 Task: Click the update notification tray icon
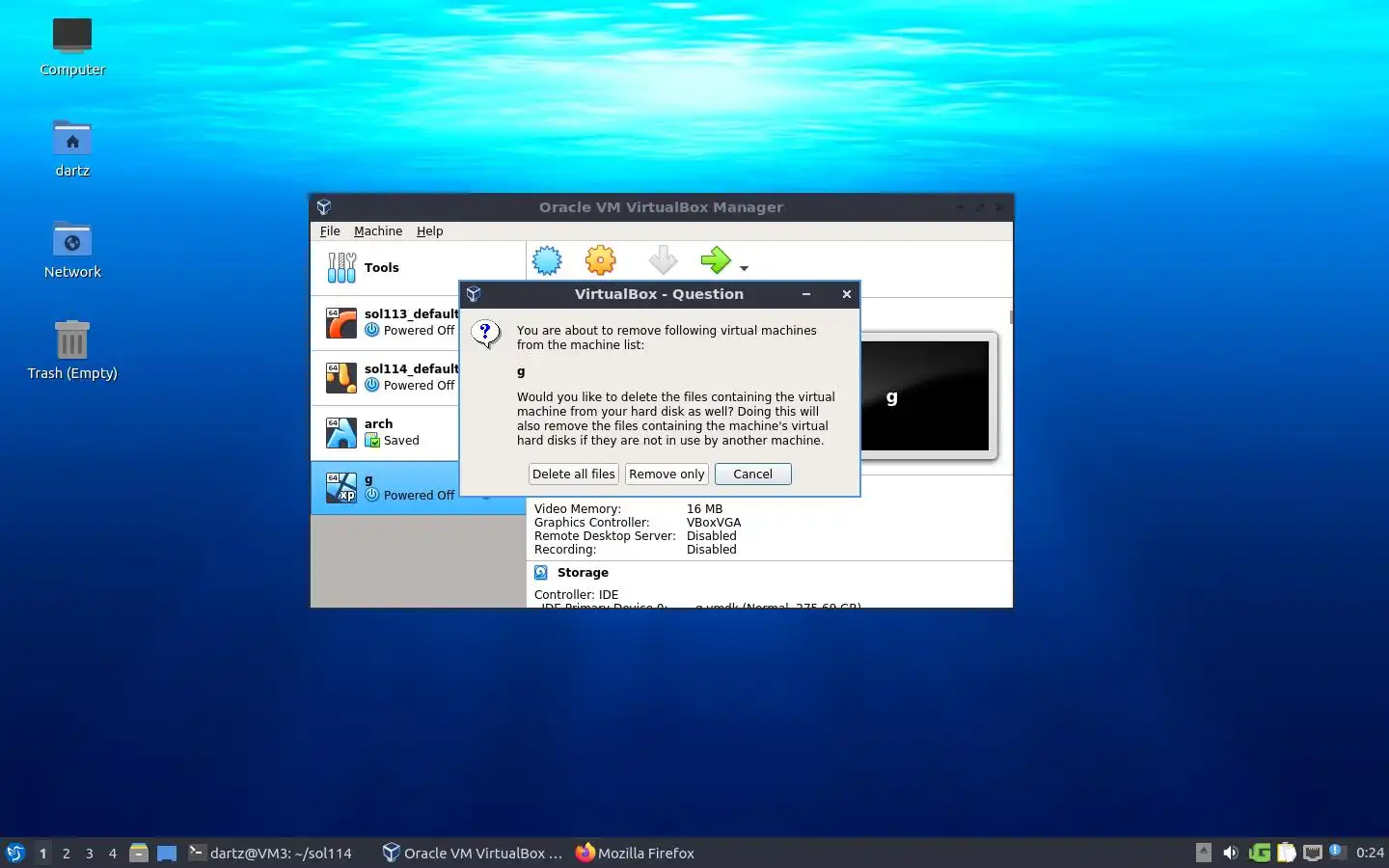click(1337, 852)
